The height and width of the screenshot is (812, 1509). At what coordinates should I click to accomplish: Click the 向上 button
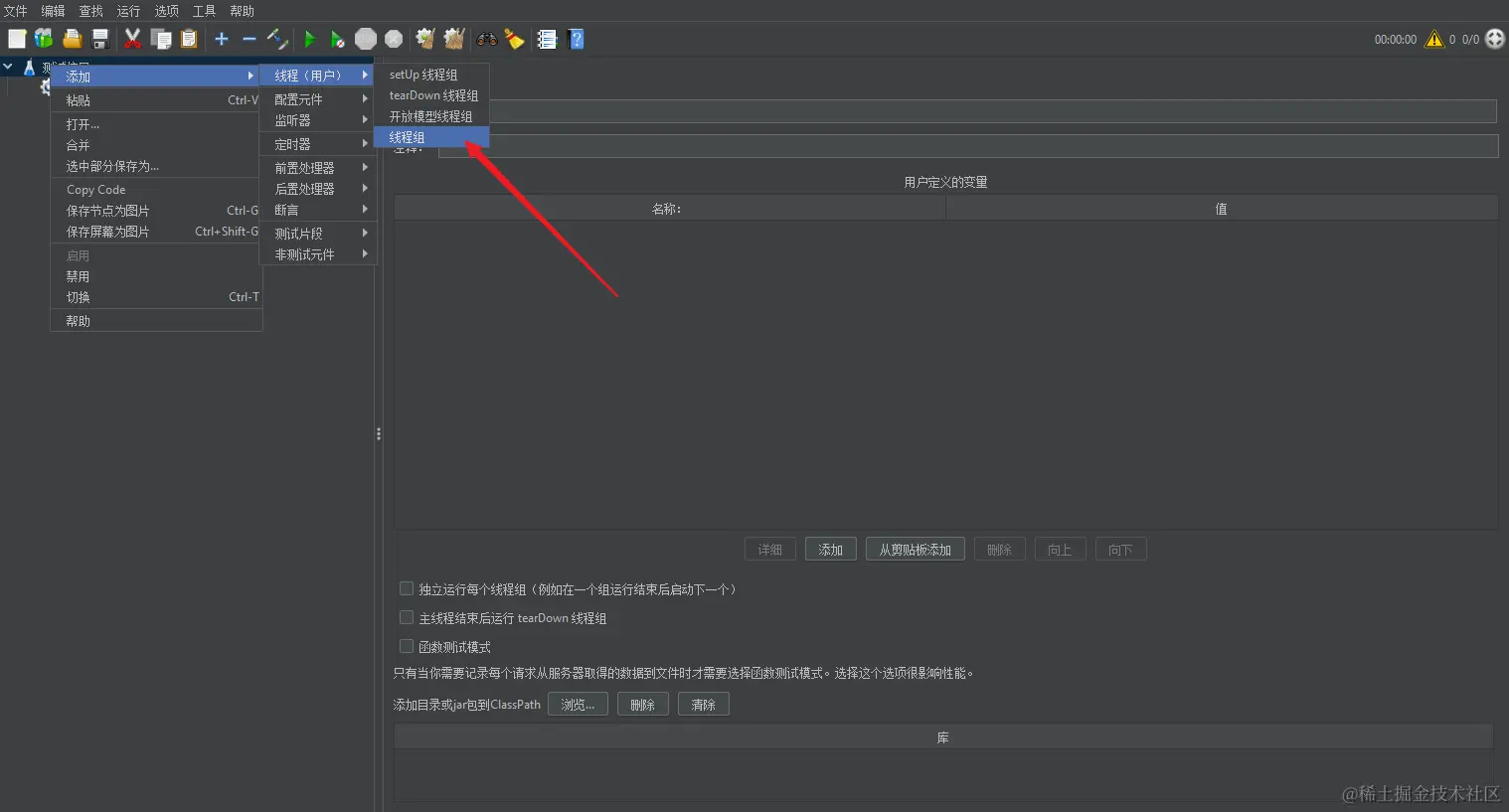click(x=1060, y=550)
